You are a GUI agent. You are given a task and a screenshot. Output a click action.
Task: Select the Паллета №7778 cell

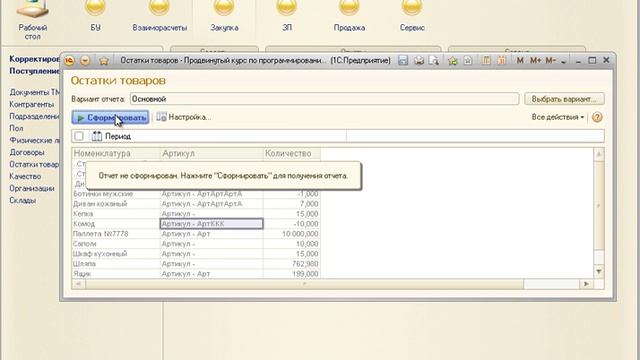116,234
